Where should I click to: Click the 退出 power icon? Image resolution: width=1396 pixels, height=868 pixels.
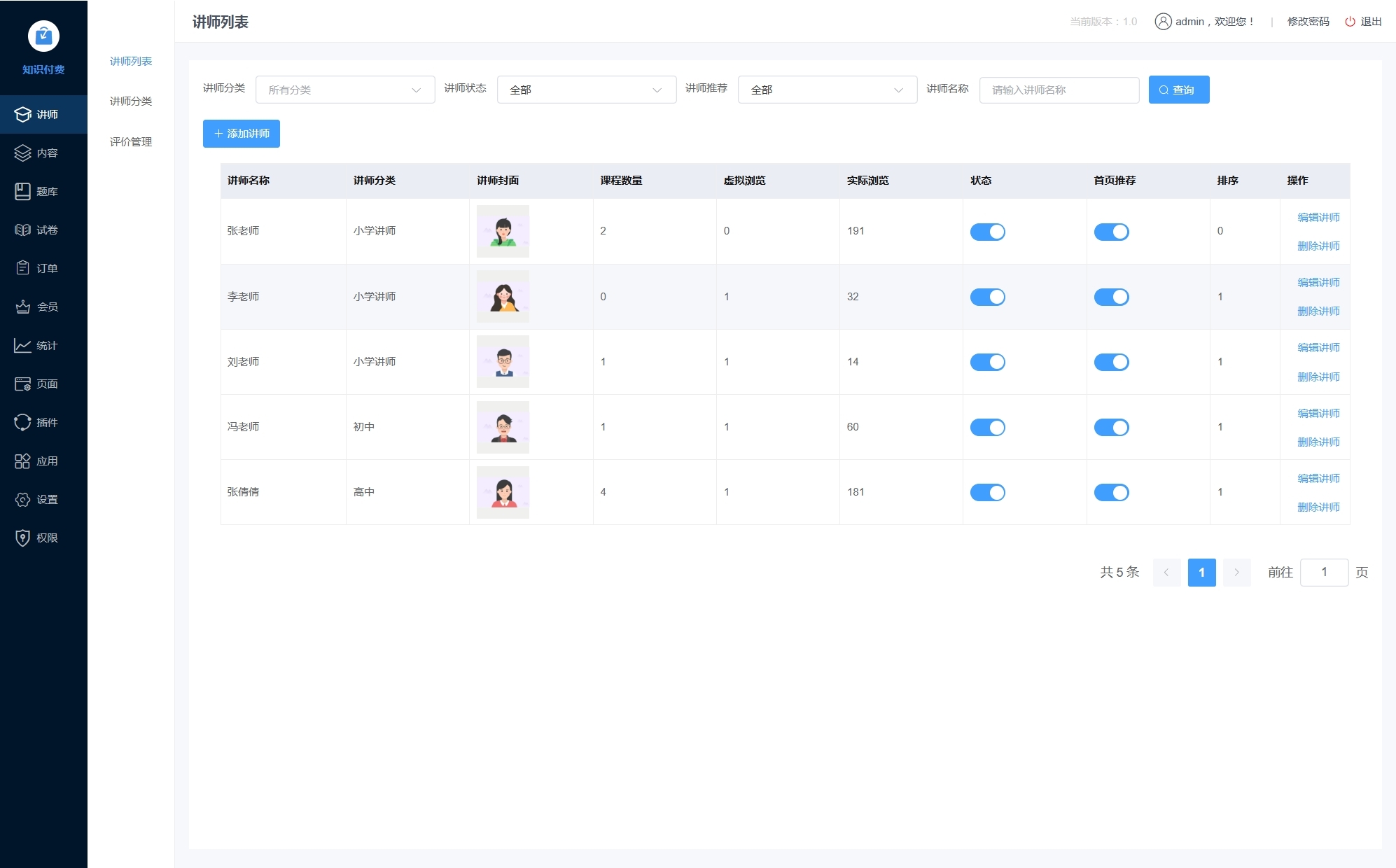coord(1350,22)
